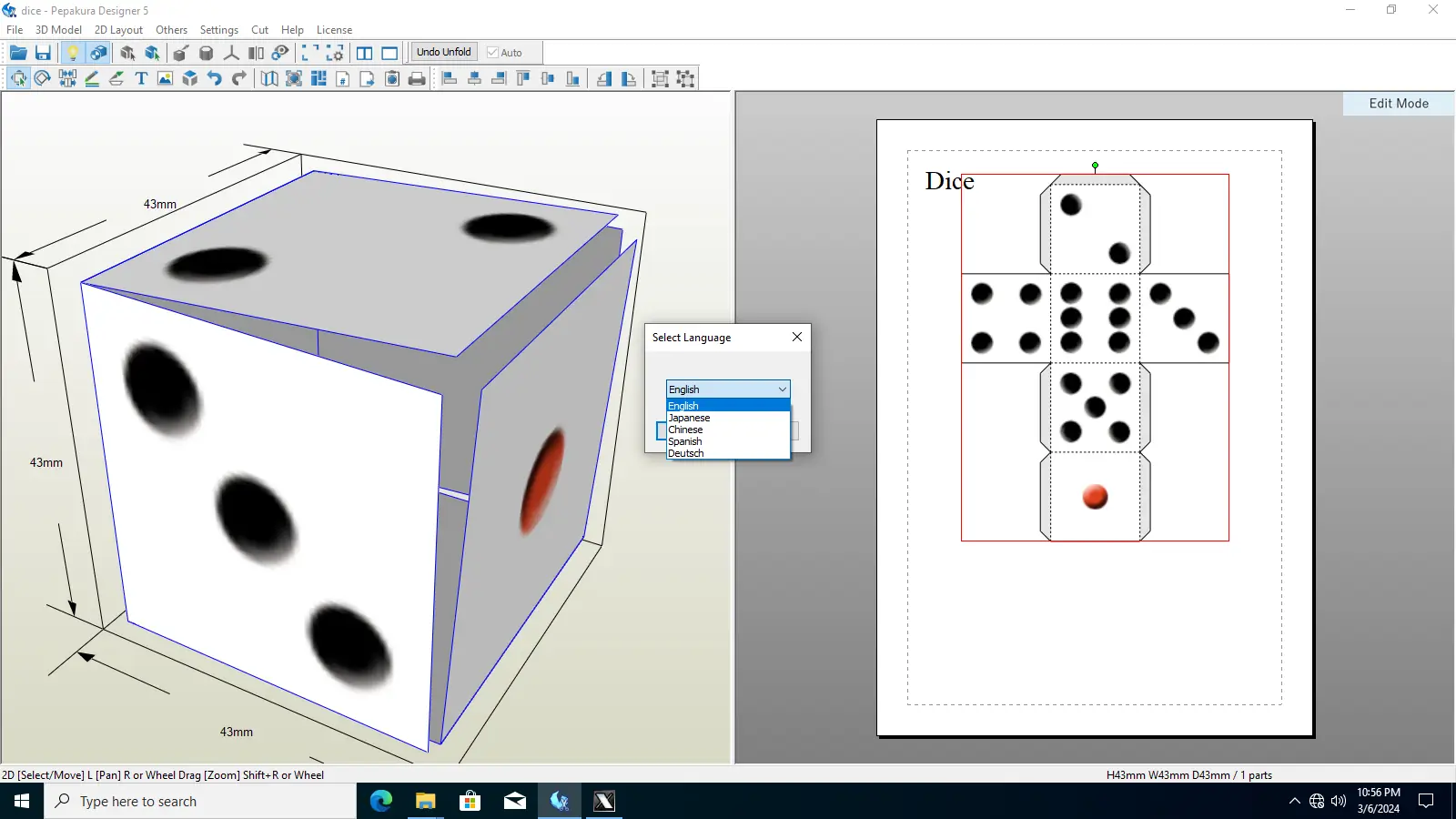Collapse the Select Language combo box

pyautogui.click(x=782, y=389)
